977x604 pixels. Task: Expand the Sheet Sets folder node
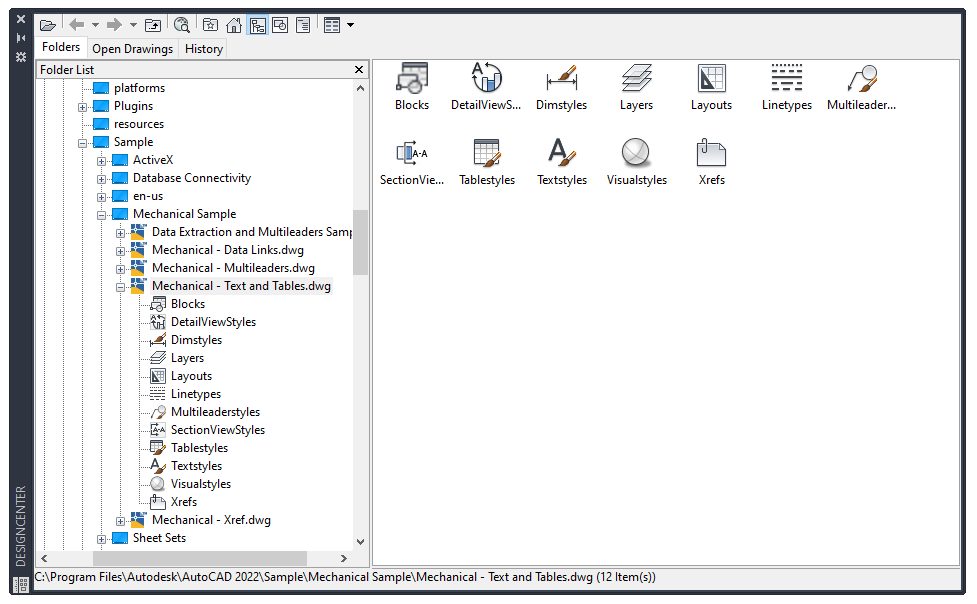click(102, 539)
